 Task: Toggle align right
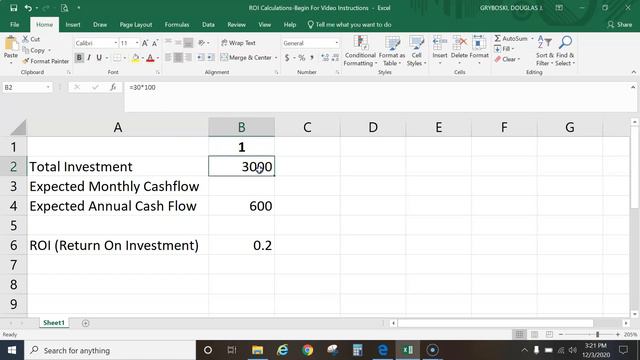click(x=188, y=58)
